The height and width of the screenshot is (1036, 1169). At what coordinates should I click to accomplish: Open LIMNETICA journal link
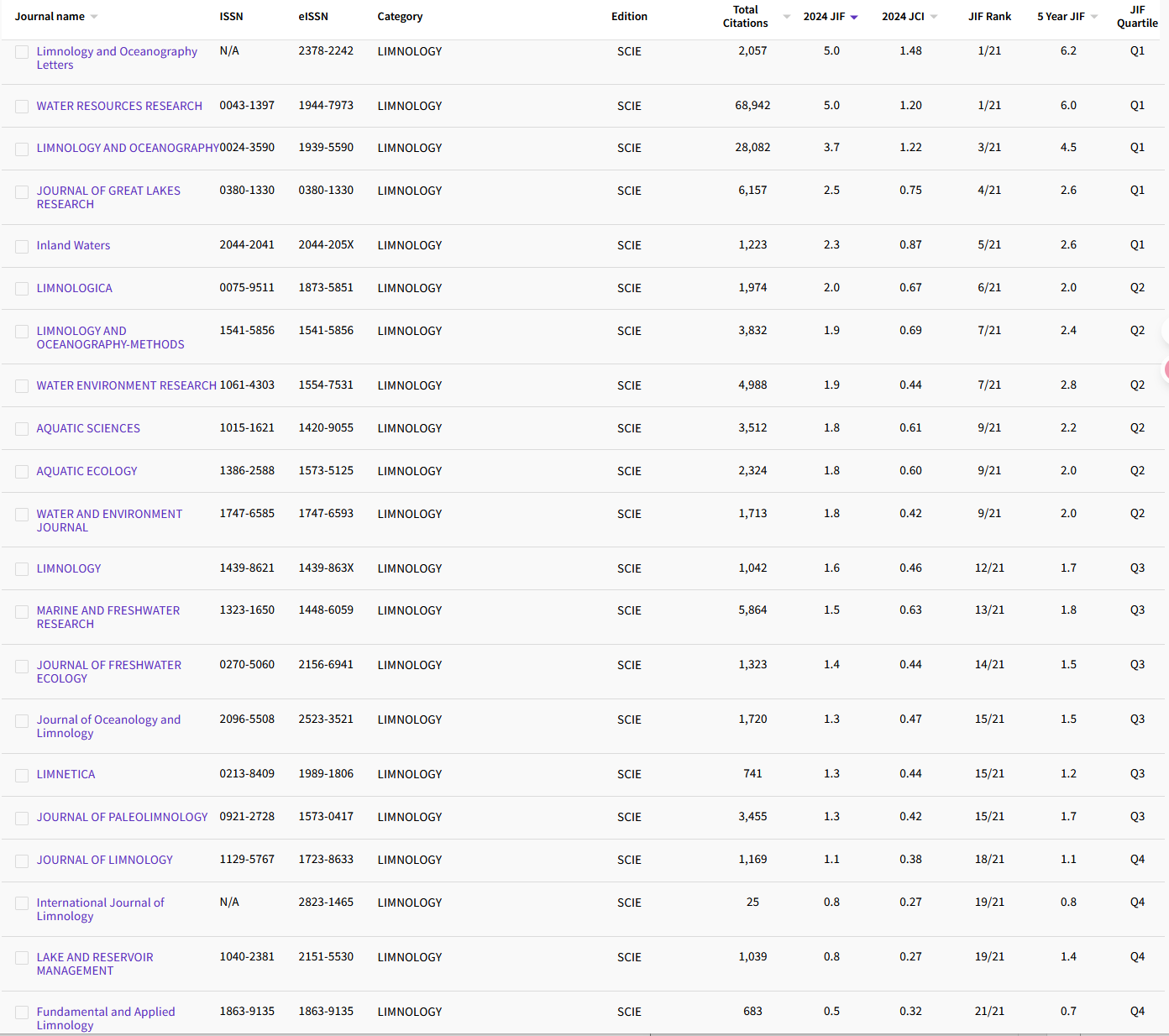click(66, 774)
